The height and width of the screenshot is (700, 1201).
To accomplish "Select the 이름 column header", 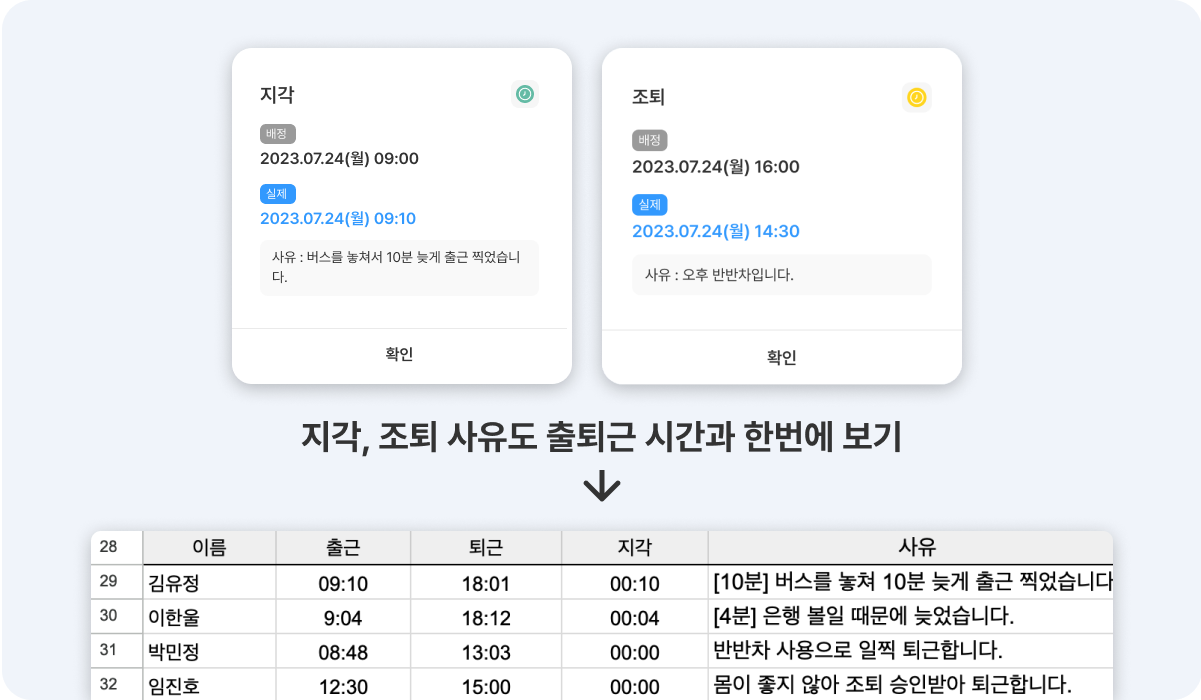I will [x=209, y=546].
